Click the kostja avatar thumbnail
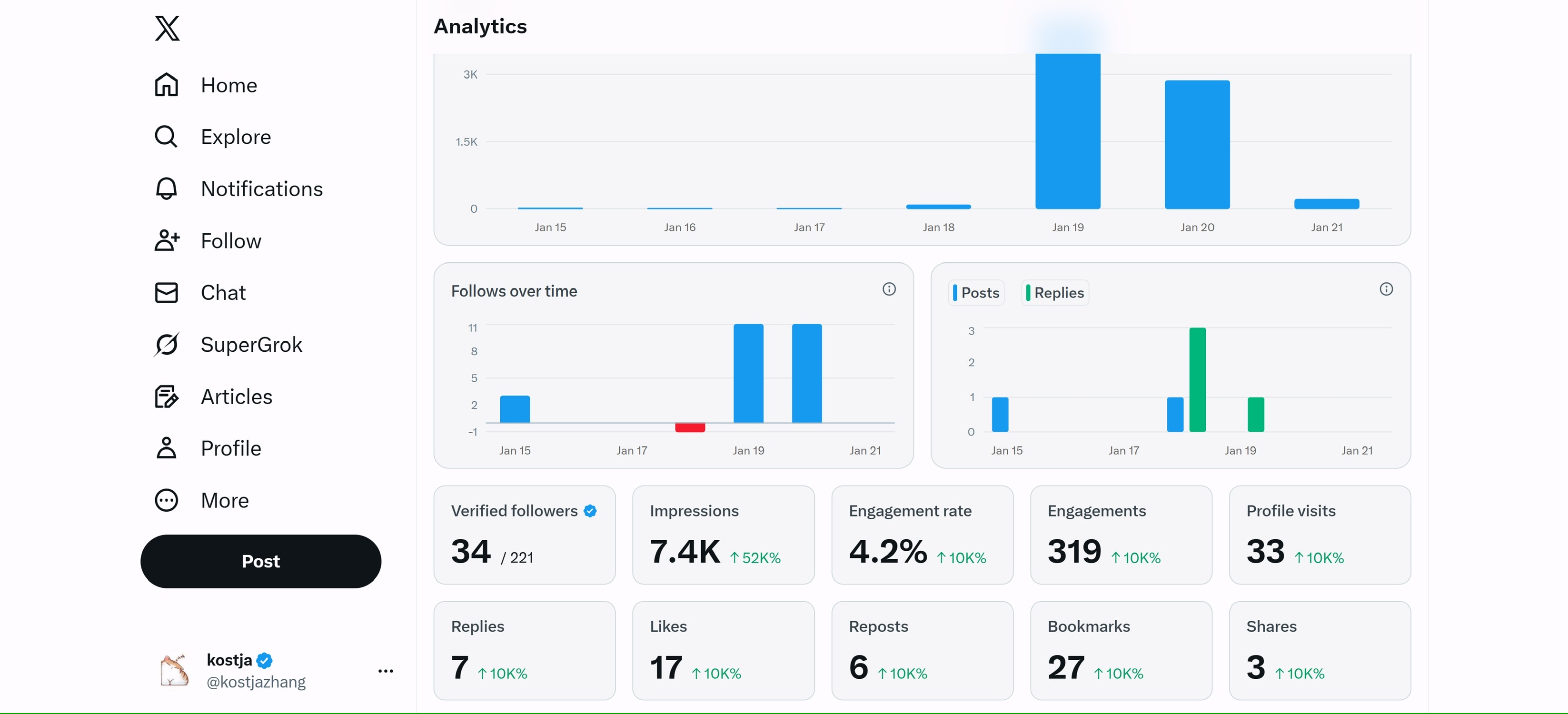 (x=174, y=671)
